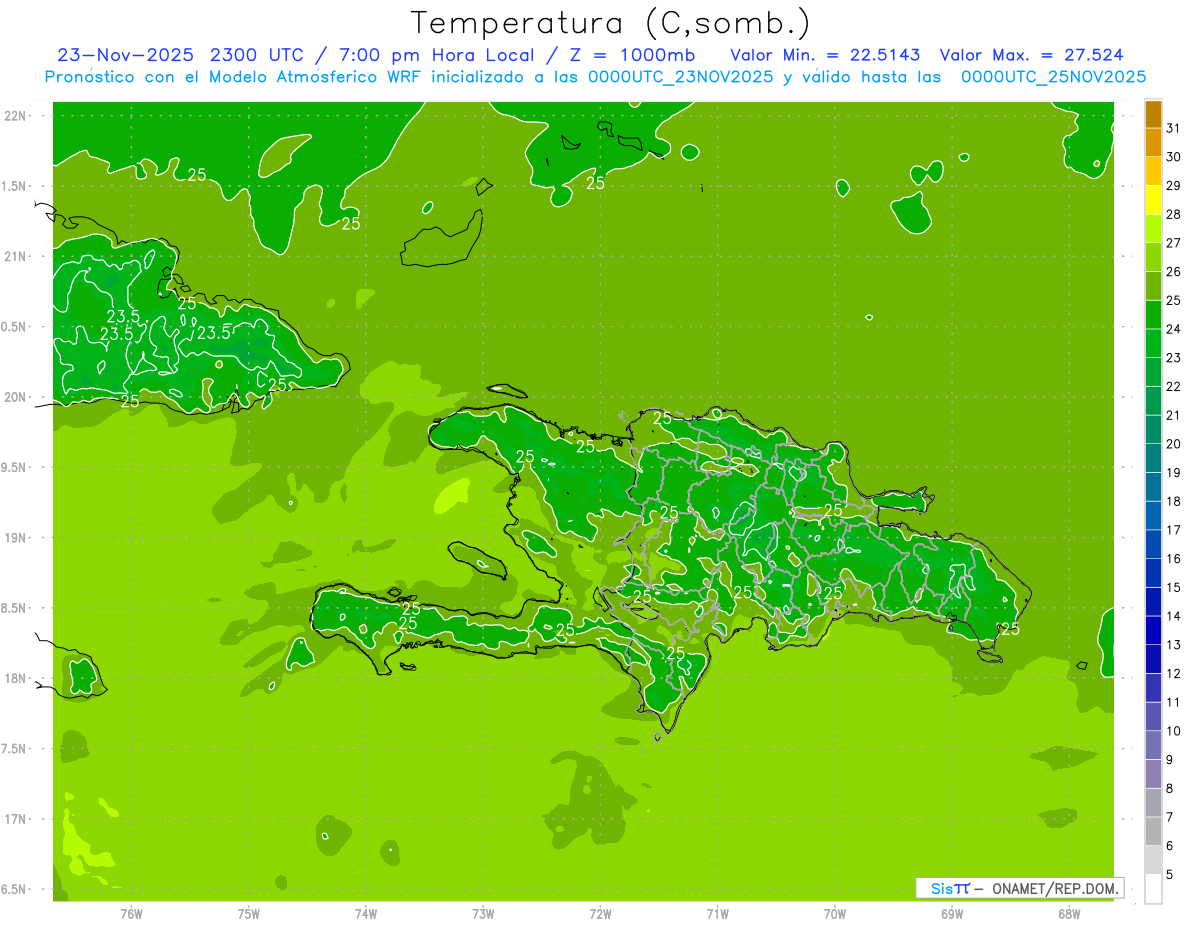Click the legend value 25
The image size is (1200, 927).
coord(1174,300)
